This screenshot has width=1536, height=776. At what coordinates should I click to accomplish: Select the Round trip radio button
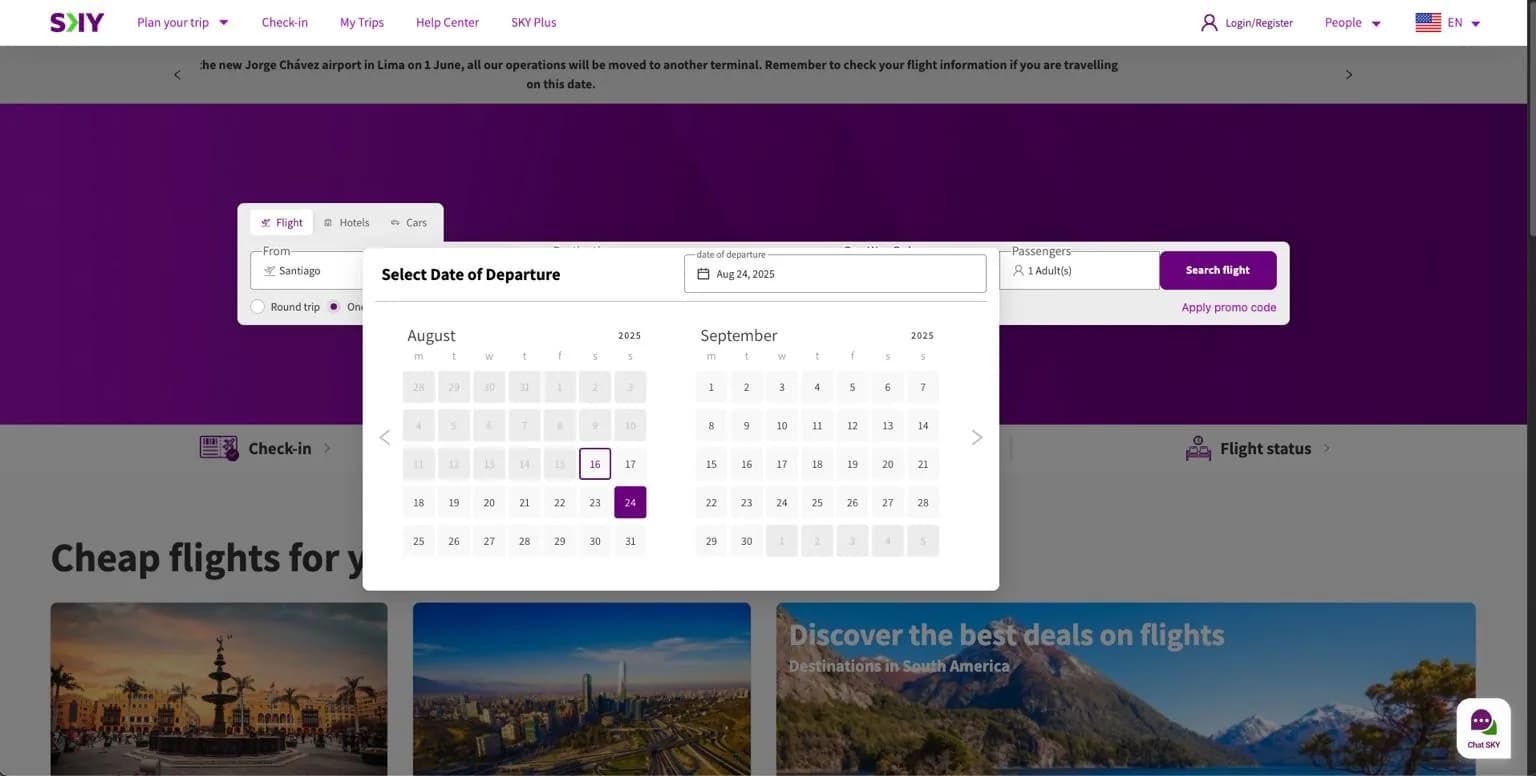click(x=258, y=307)
